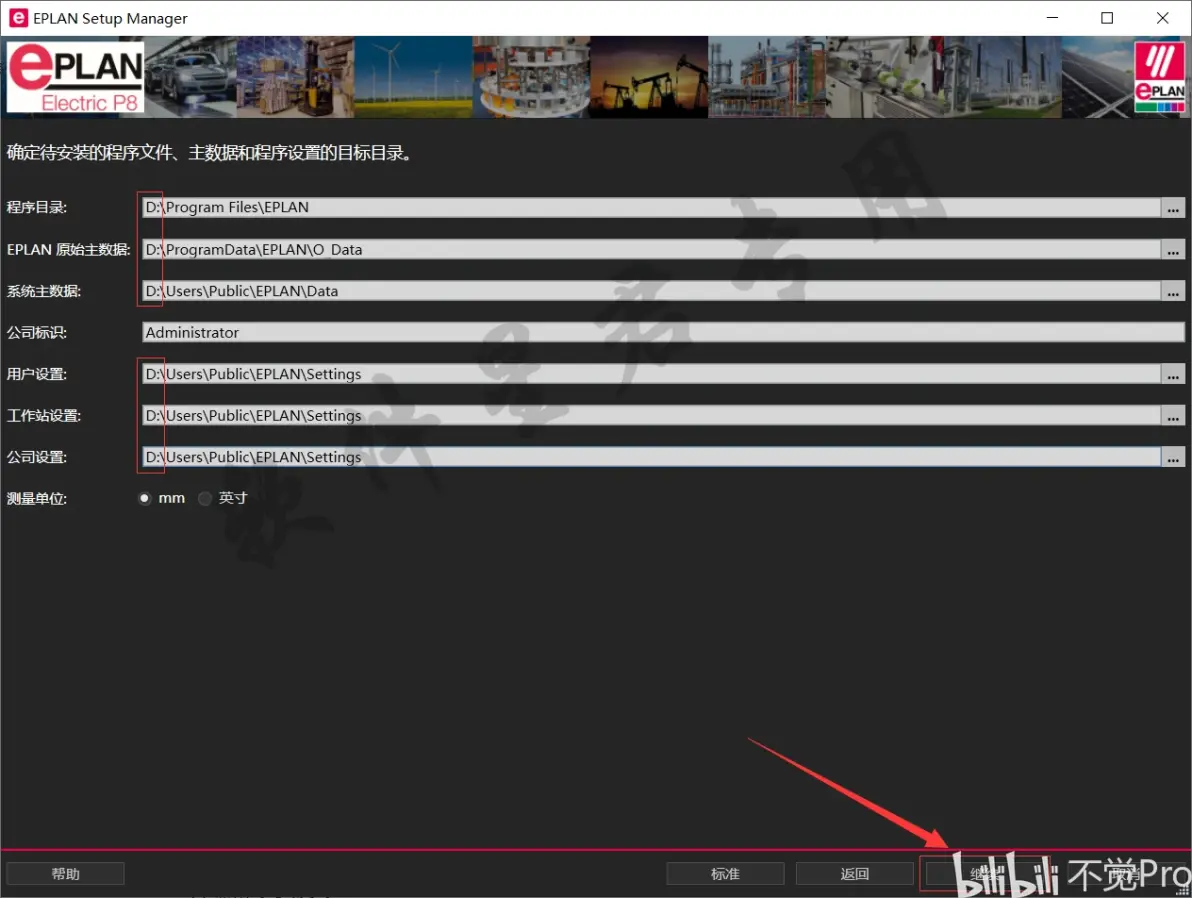Screen dimensions: 1192x898
Task: Open folder picker for 工作站设置
Action: (x=1173, y=416)
